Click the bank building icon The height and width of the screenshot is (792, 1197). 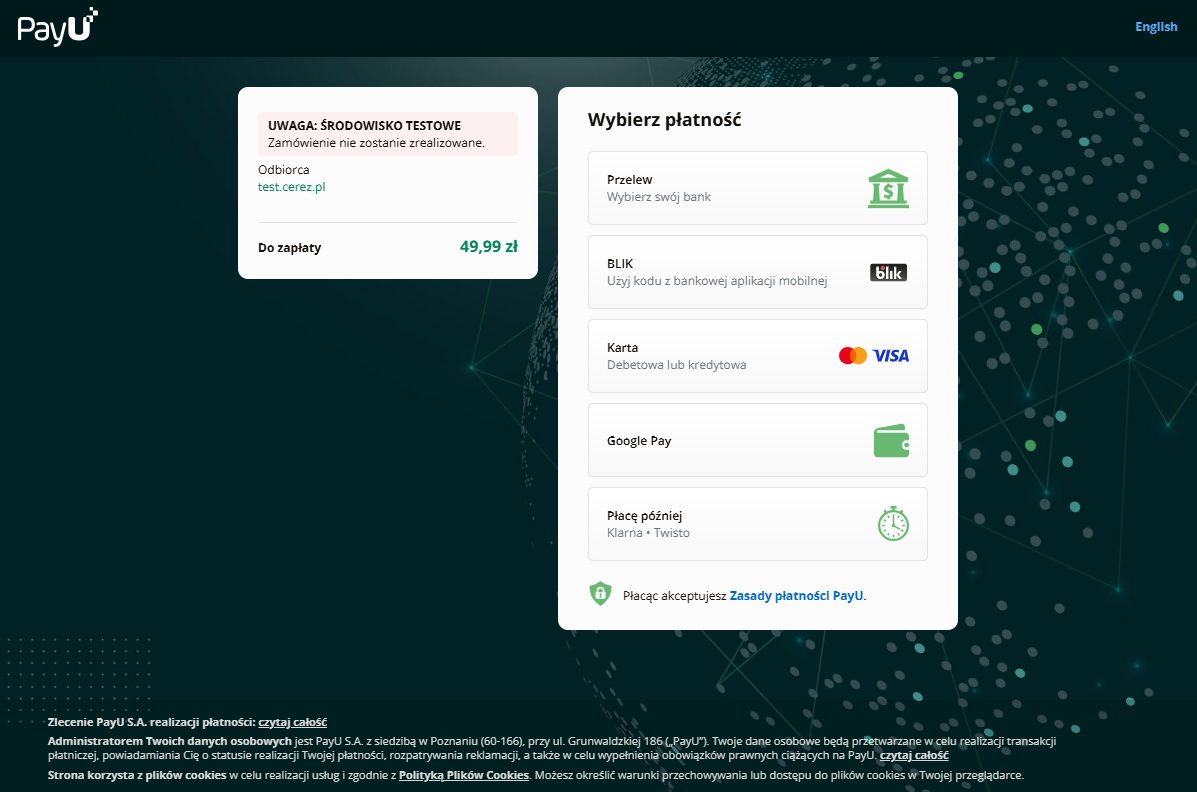coord(888,188)
